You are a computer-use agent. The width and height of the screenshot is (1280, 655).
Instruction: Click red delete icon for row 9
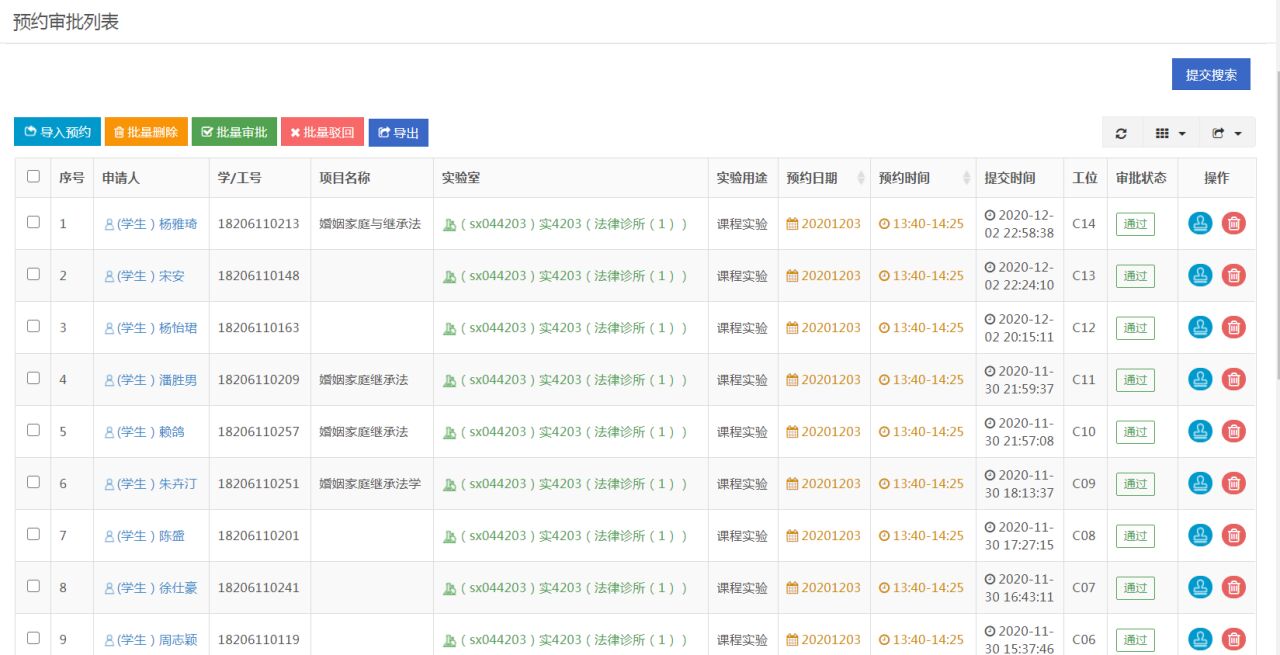(1234, 640)
